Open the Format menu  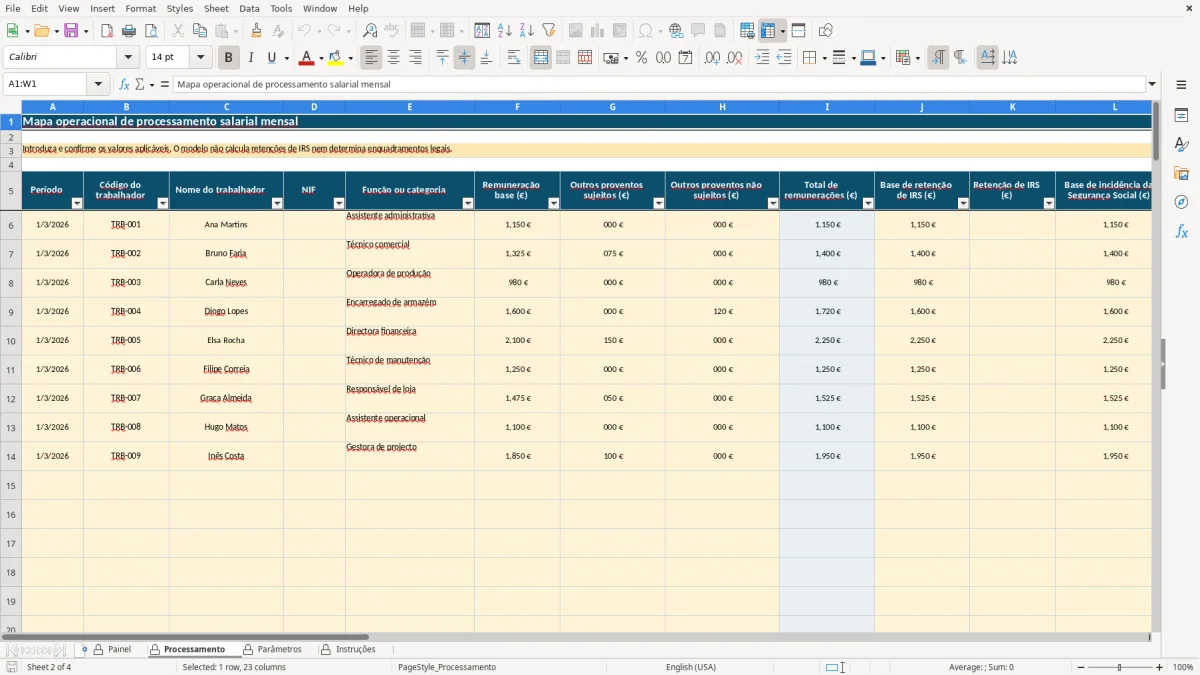click(x=140, y=8)
